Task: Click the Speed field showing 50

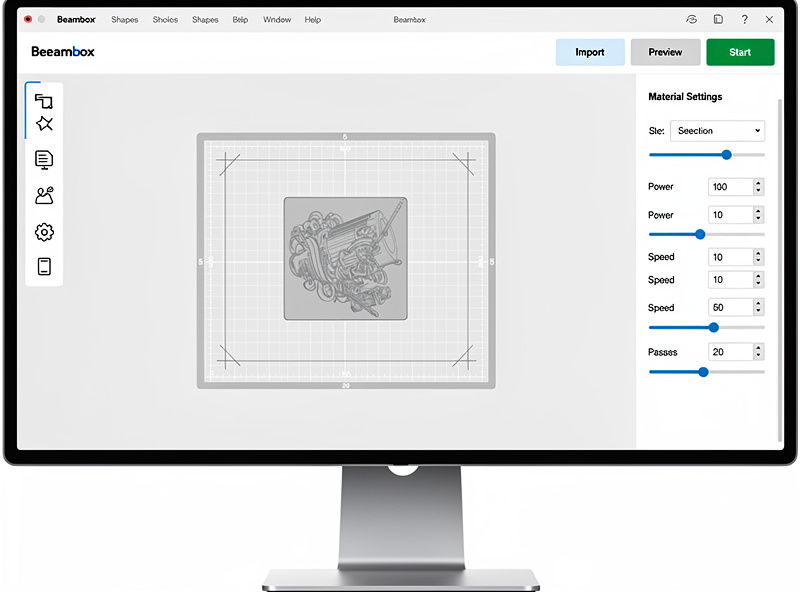Action: tap(731, 307)
